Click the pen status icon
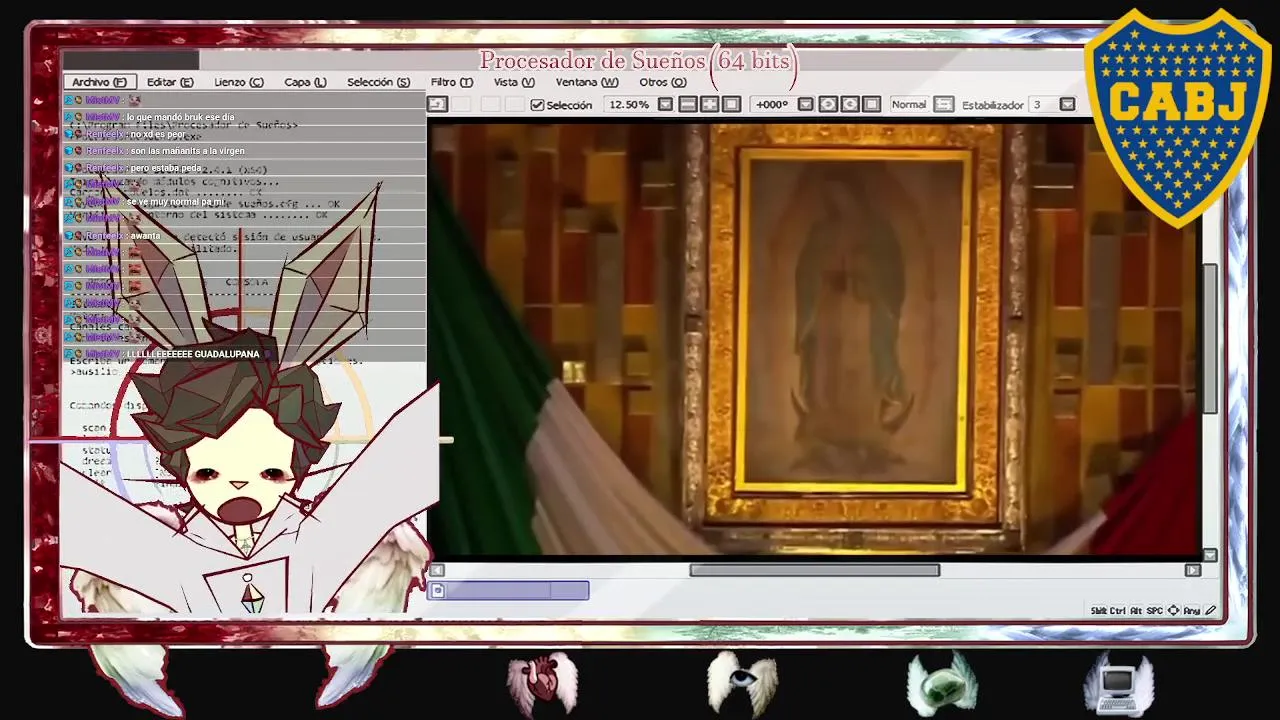Viewport: 1280px width, 720px height. tap(1211, 610)
